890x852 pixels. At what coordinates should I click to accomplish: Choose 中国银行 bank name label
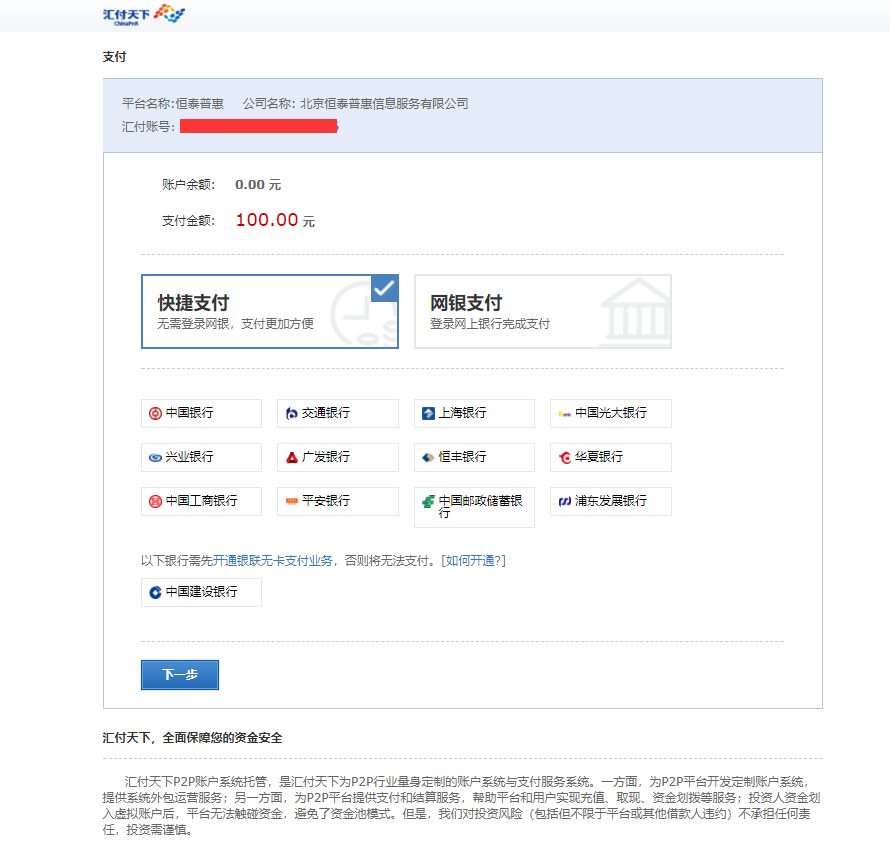point(190,413)
